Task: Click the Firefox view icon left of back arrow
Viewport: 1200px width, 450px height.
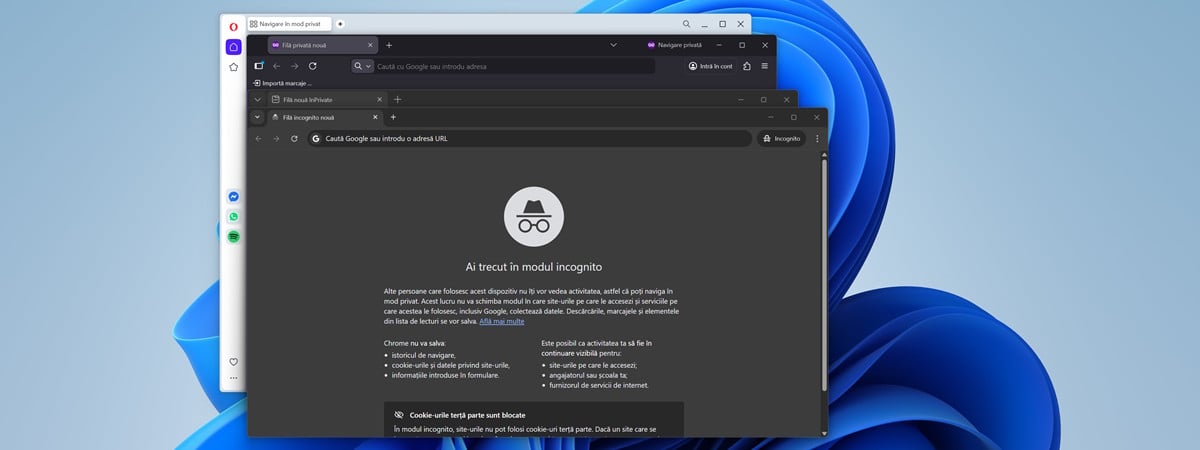Action: 258,66
